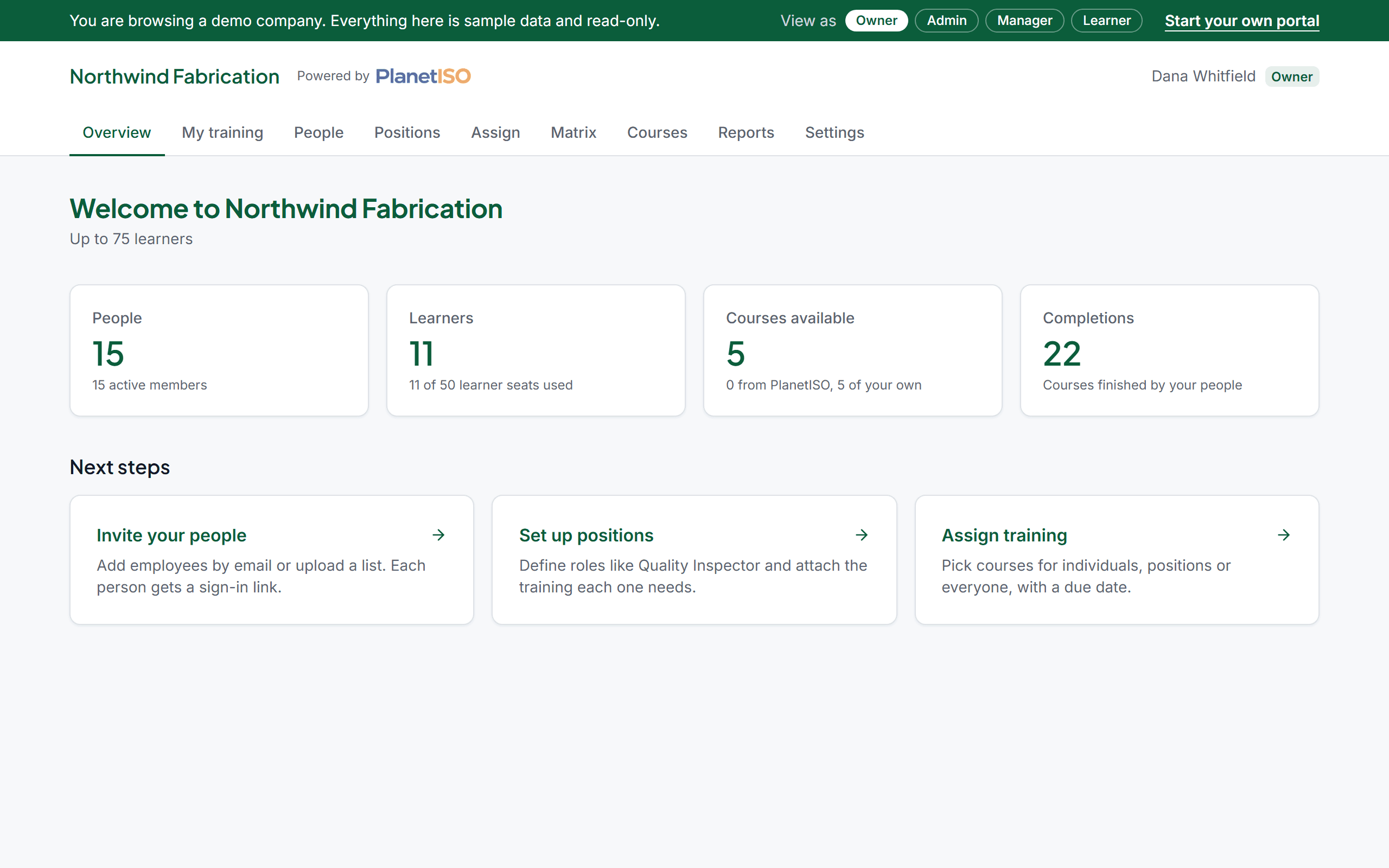The height and width of the screenshot is (868, 1389).
Task: Switch view to Admin role
Action: point(946,21)
